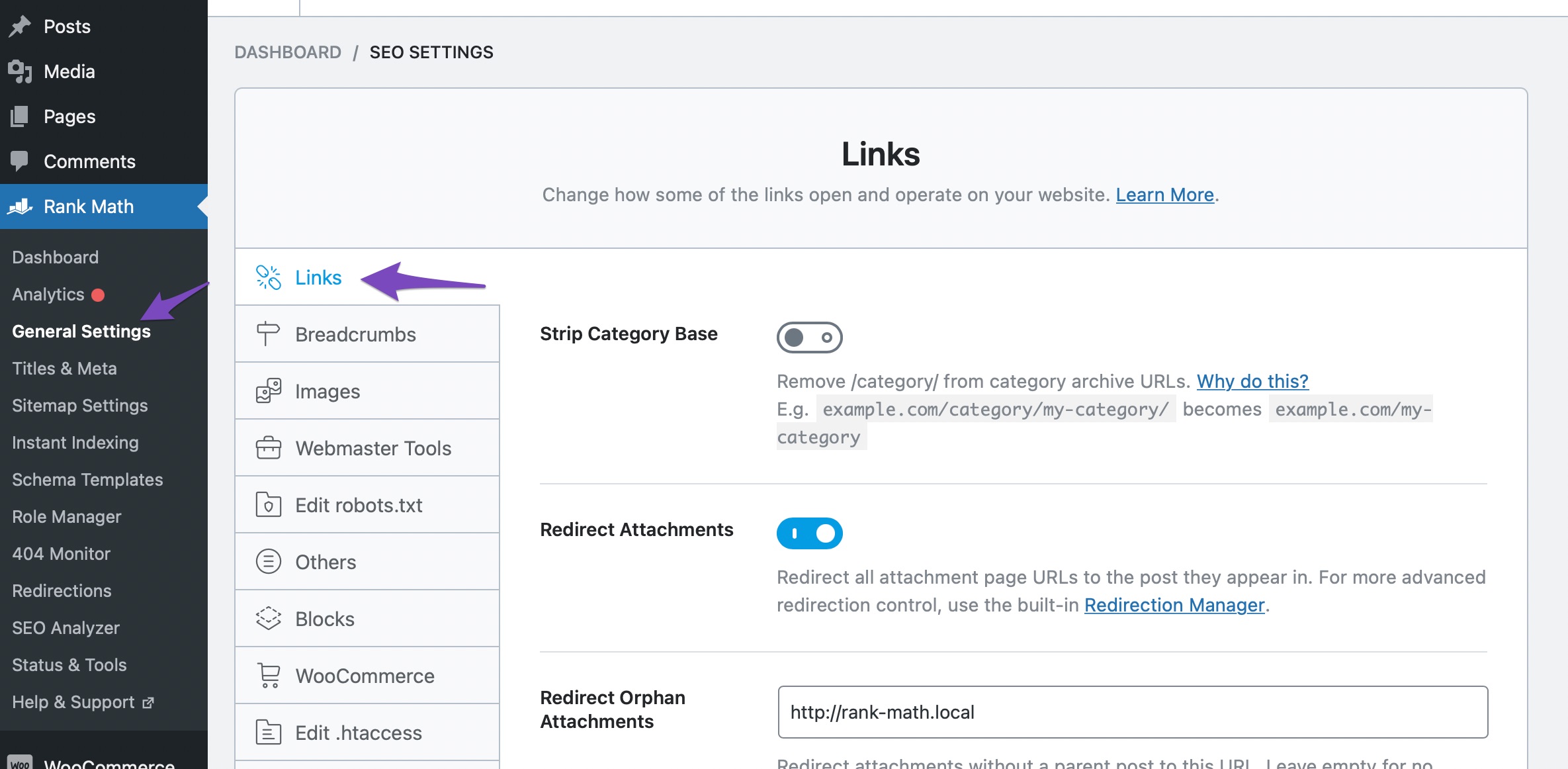Viewport: 1568px width, 769px height.
Task: Open the Analytics submenu item
Action: coord(48,294)
